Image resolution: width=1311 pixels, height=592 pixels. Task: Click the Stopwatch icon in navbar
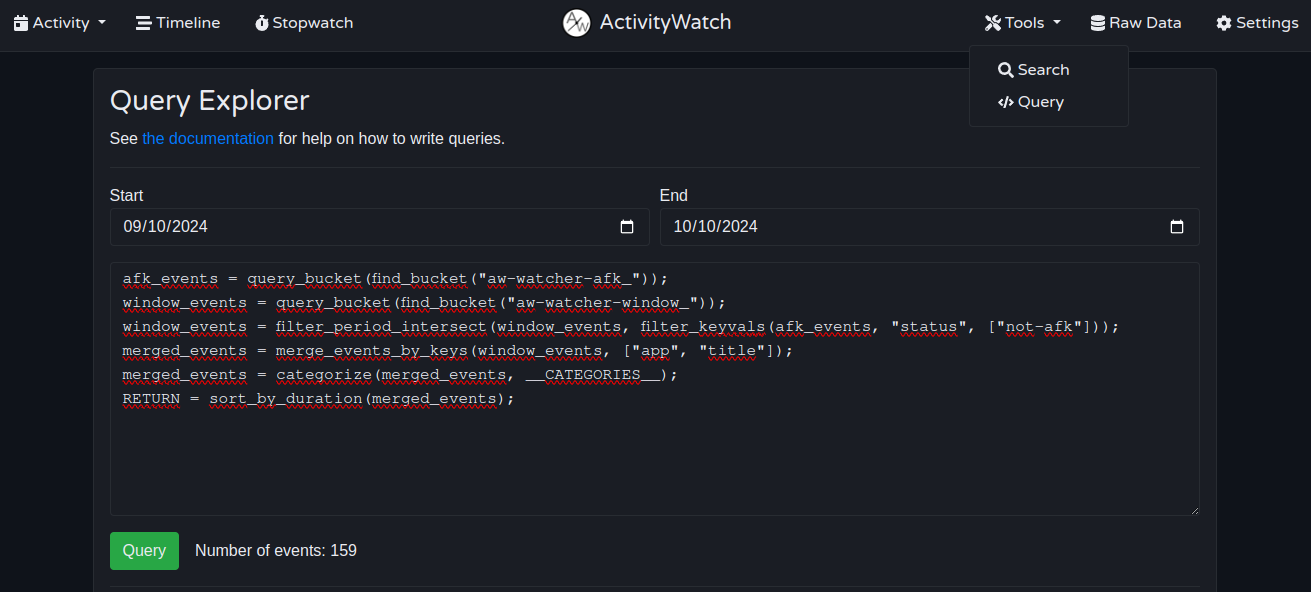pyautogui.click(x=262, y=23)
